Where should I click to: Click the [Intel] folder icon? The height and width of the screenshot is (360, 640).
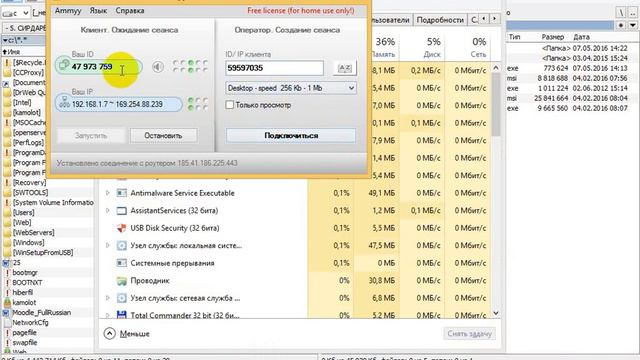tap(7, 102)
